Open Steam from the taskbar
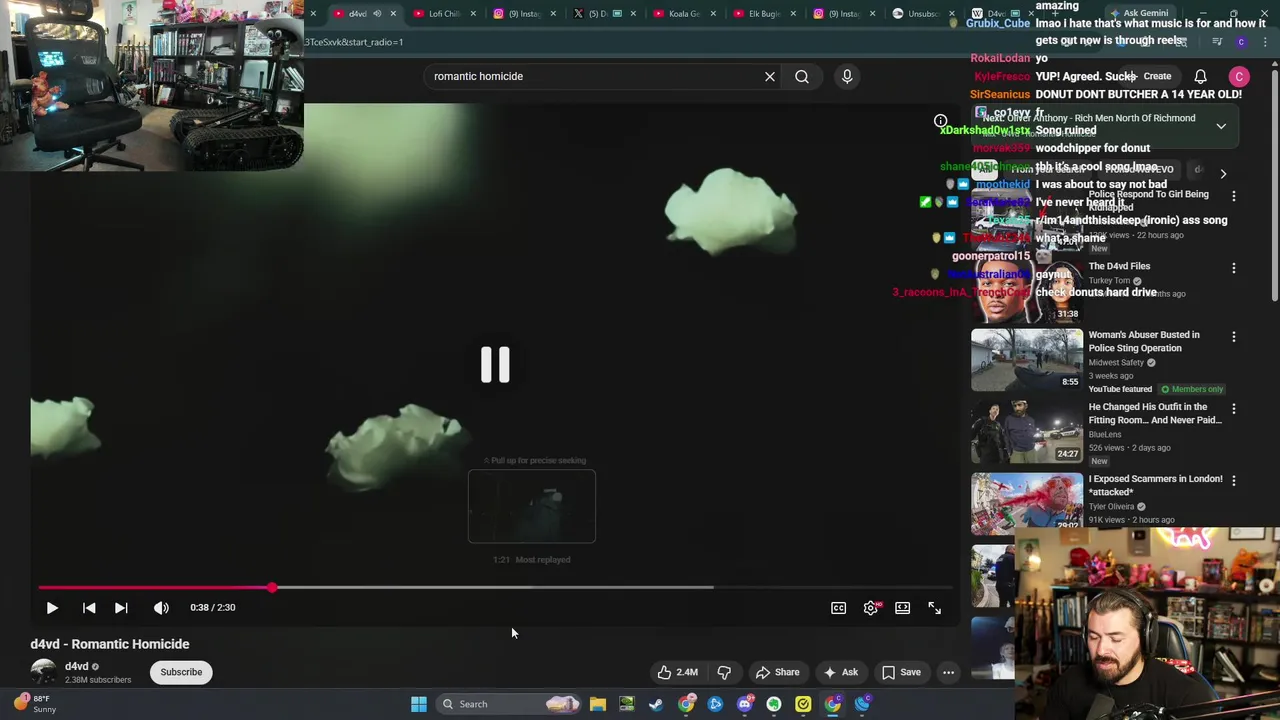The height and width of the screenshot is (720, 1280). (656, 704)
